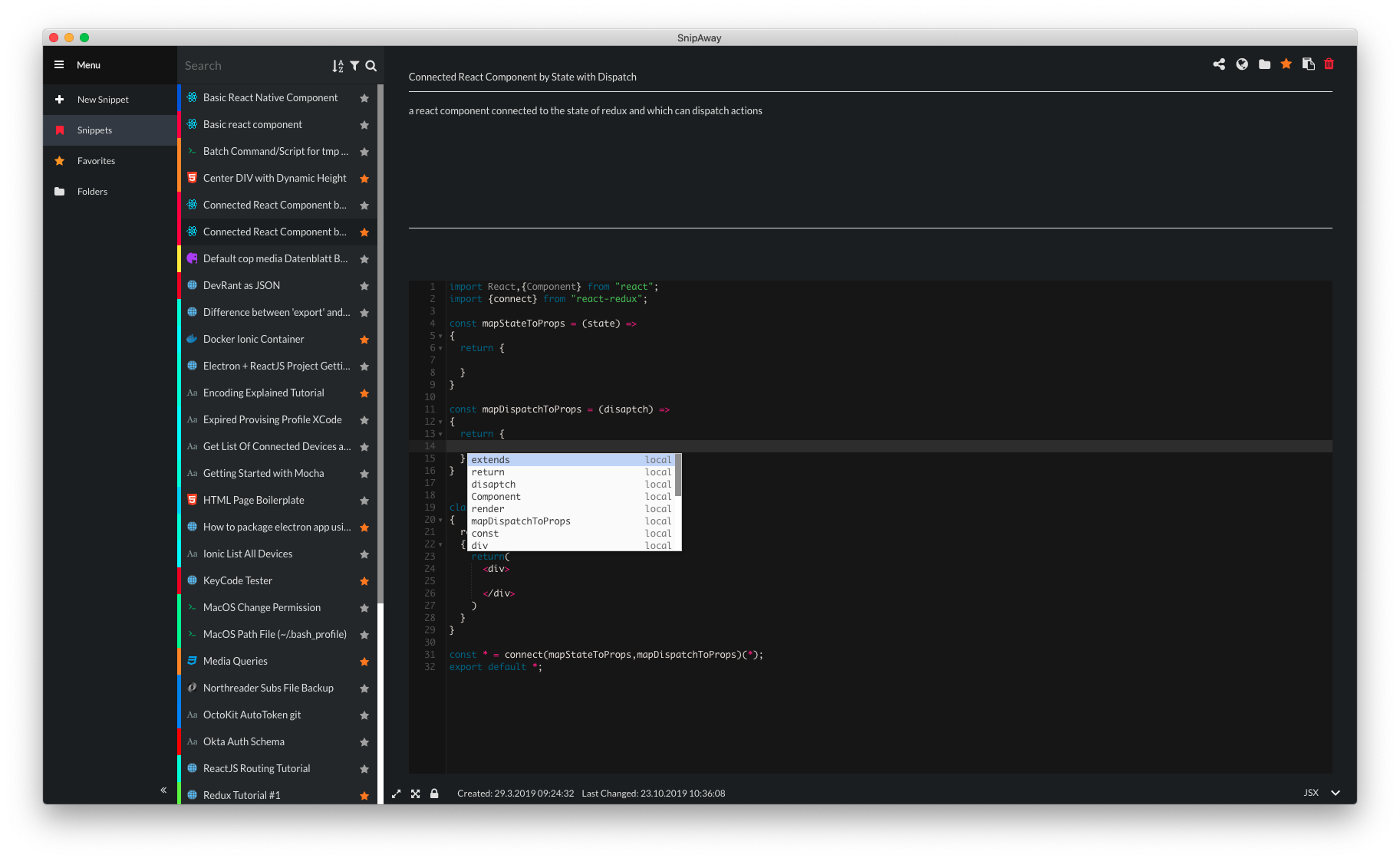
Task: Pick 'mapDispatchToProps' autocomplete suggestion
Action: click(571, 521)
